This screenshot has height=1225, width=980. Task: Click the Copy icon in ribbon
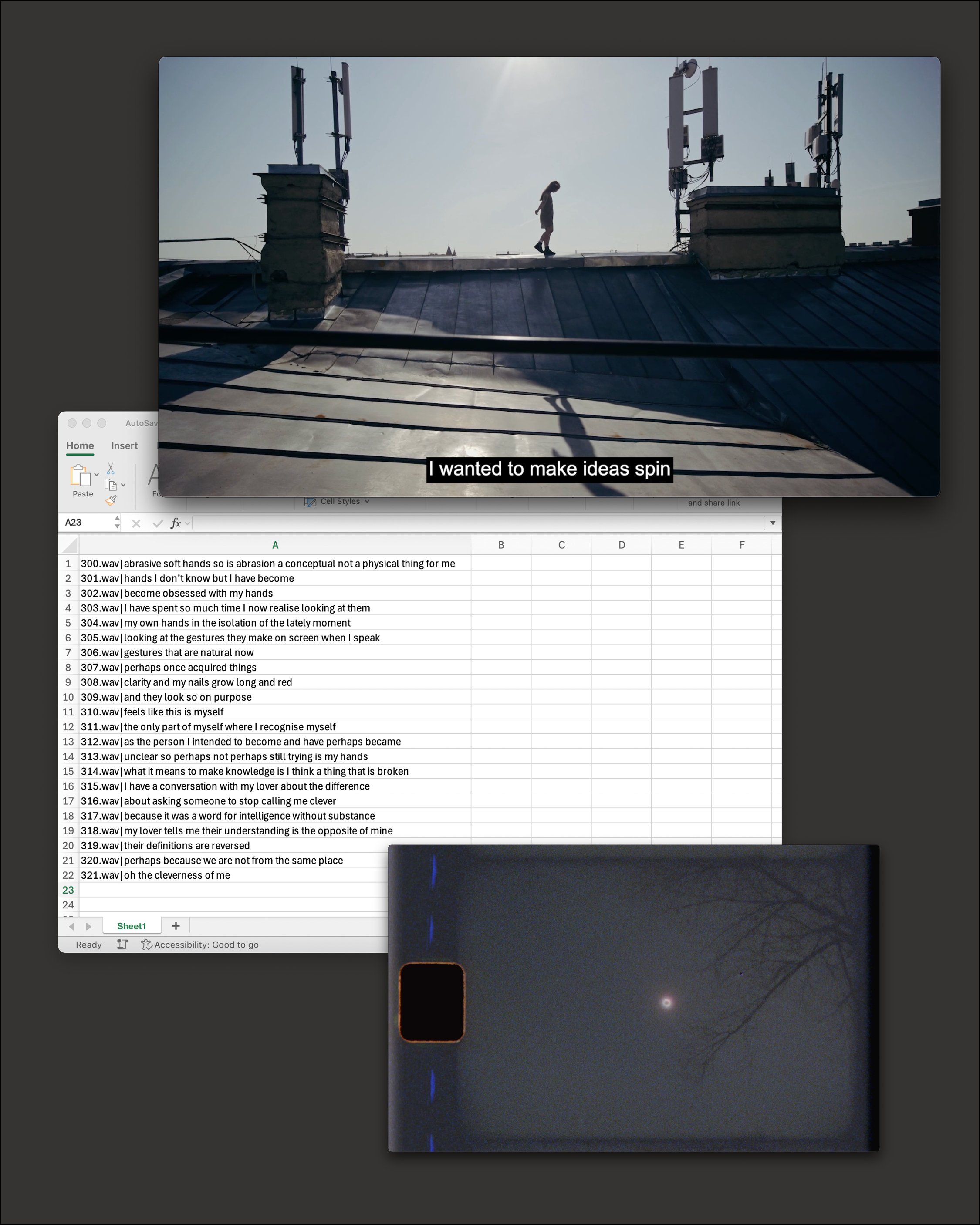click(x=111, y=485)
